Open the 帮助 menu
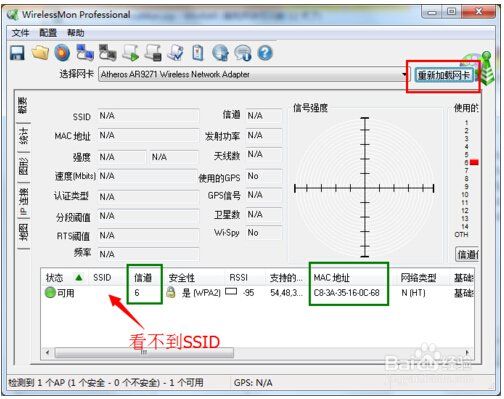This screenshot has width=504, height=399. tap(76, 33)
